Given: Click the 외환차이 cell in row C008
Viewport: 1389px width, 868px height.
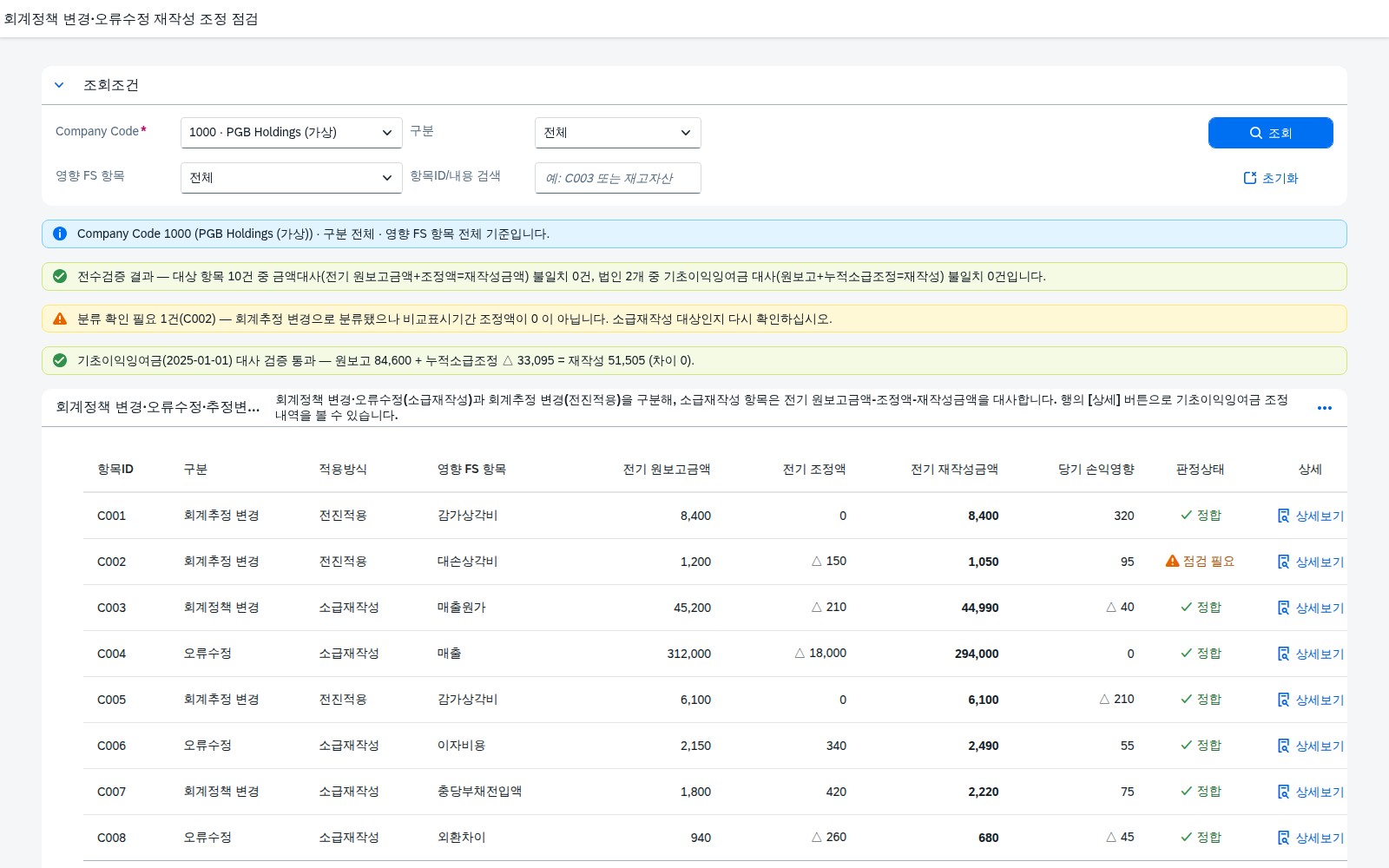Looking at the screenshot, I should 461,838.
